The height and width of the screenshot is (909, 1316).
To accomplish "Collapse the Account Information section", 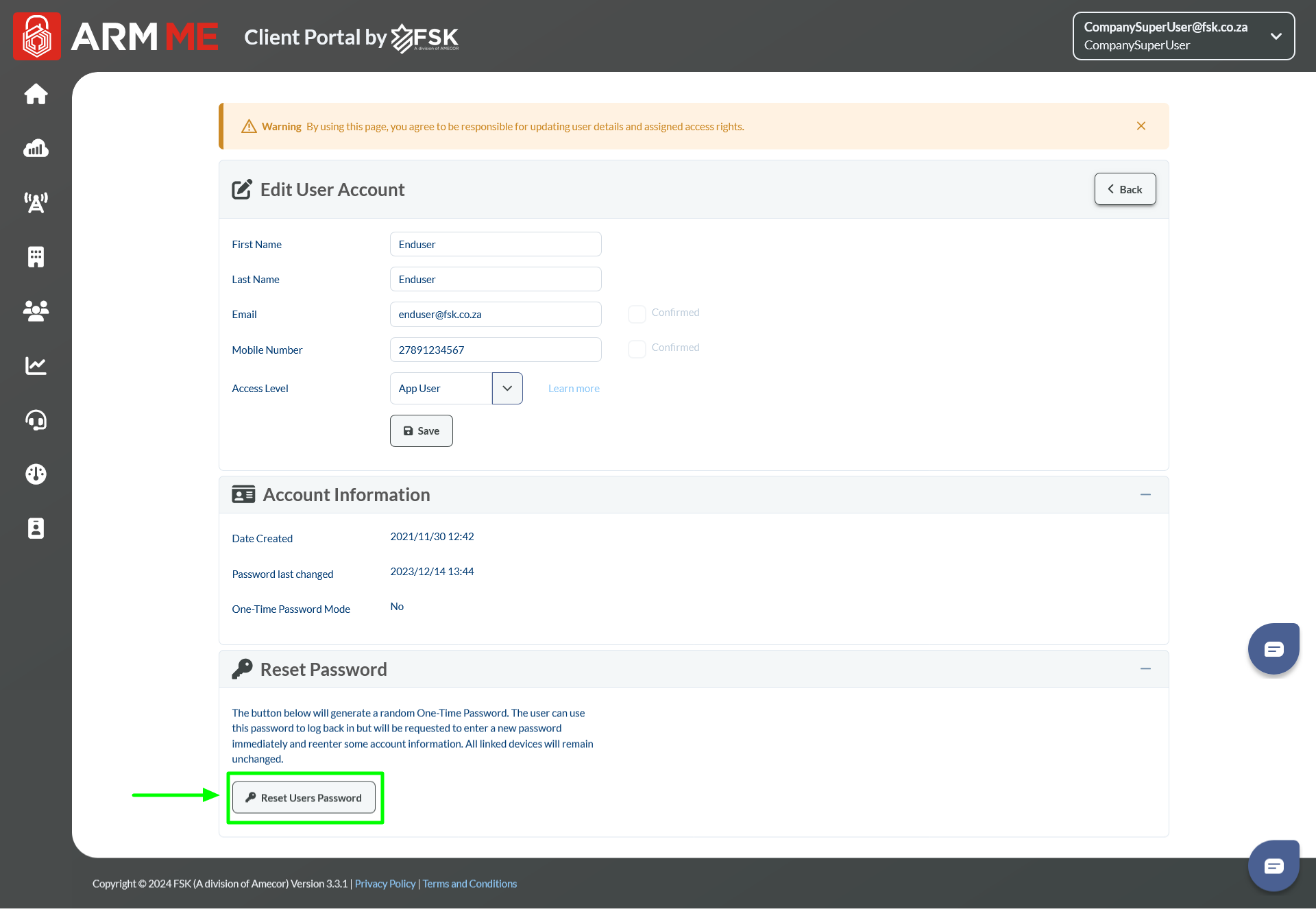I will [1145, 495].
